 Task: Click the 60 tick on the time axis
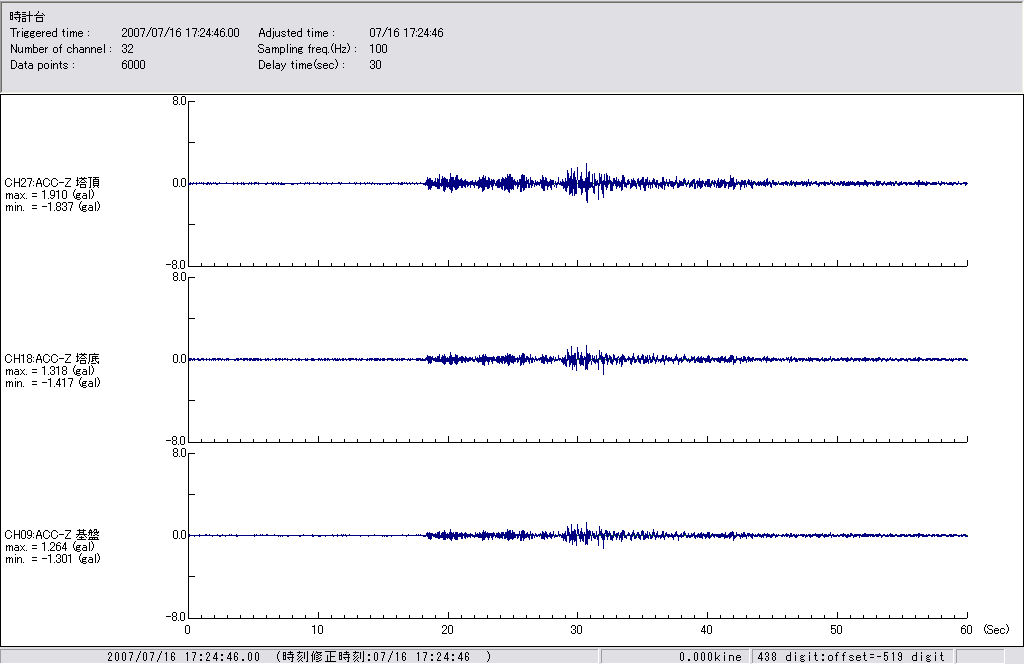pyautogui.click(x=966, y=630)
